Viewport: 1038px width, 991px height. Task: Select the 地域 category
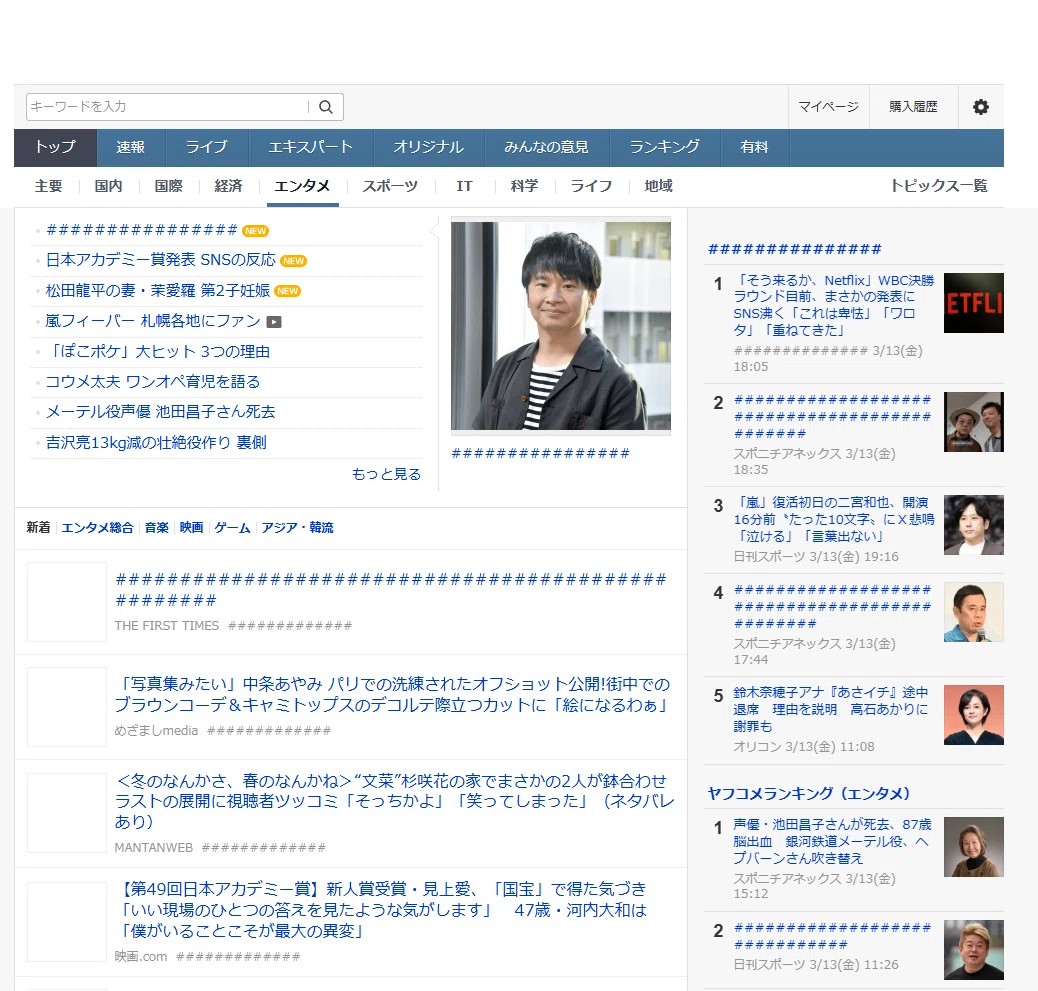coord(659,187)
